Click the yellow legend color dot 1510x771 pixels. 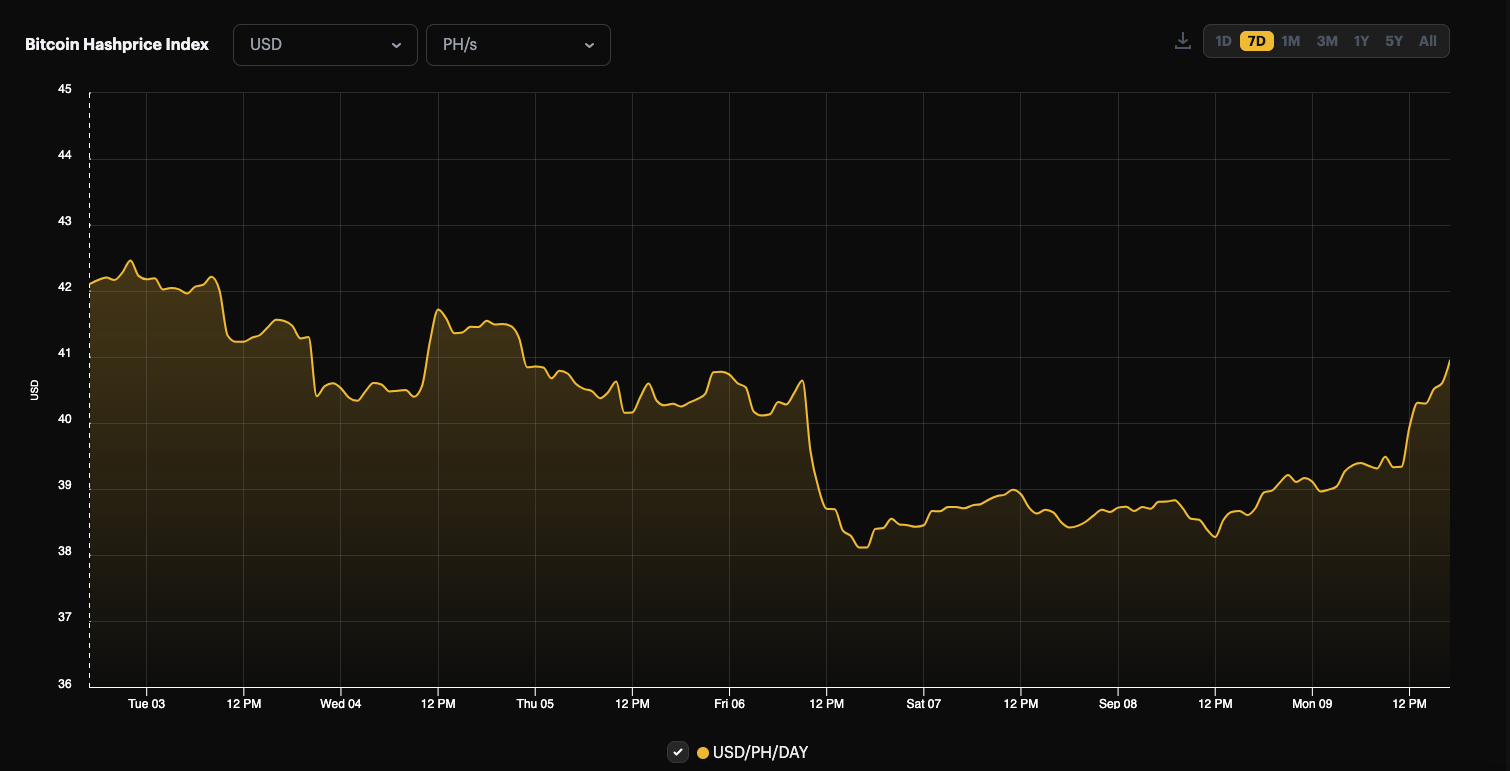coord(701,752)
